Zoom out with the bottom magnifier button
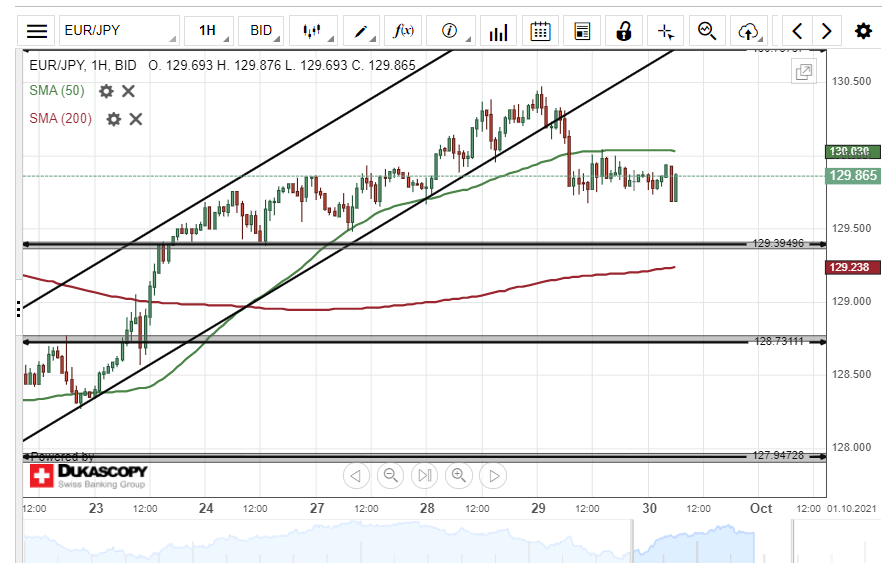888x569 pixels. pos(390,476)
